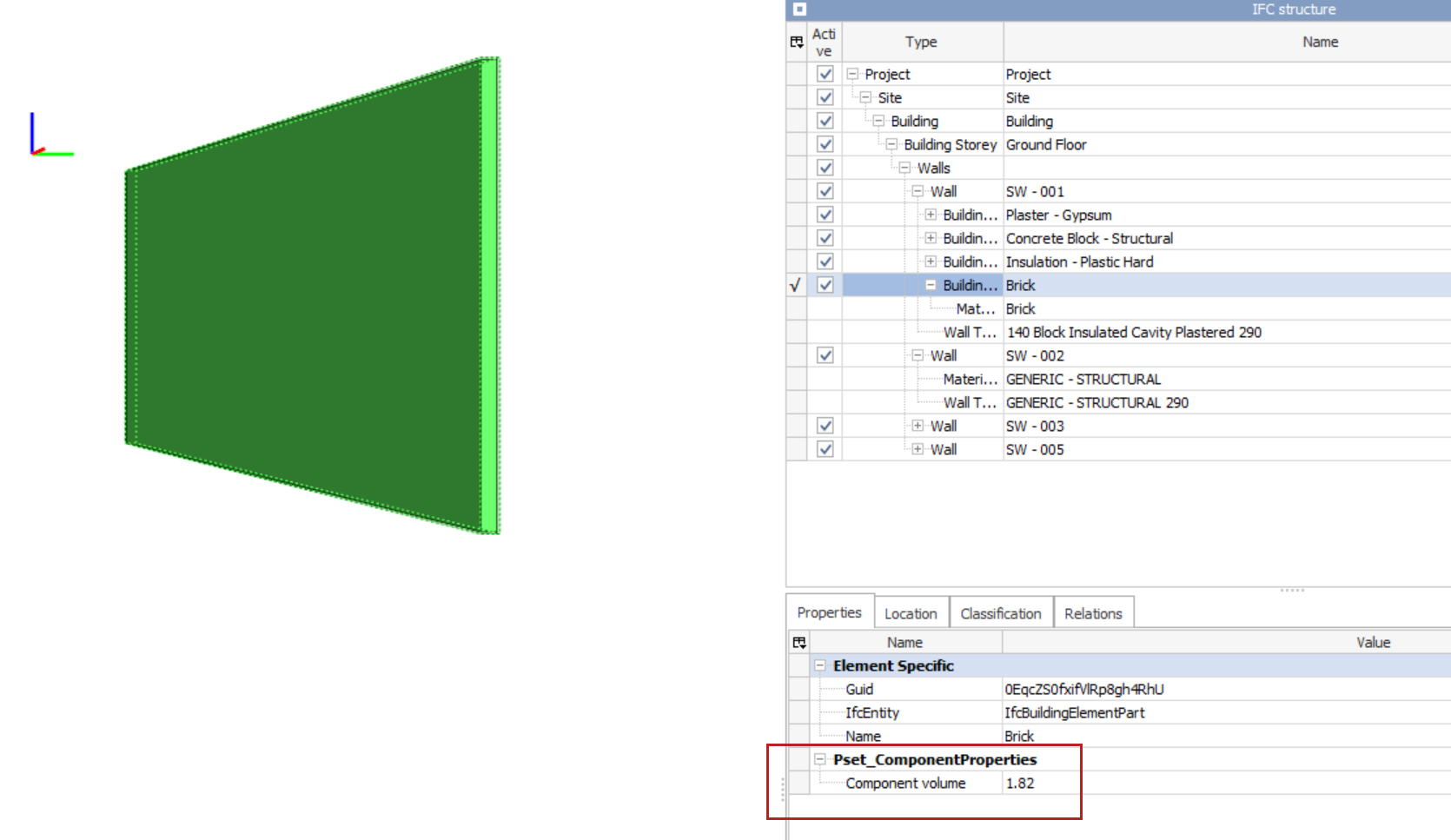This screenshot has width=1451, height=840.
Task: Click the Name property value Brick
Action: [1019, 736]
